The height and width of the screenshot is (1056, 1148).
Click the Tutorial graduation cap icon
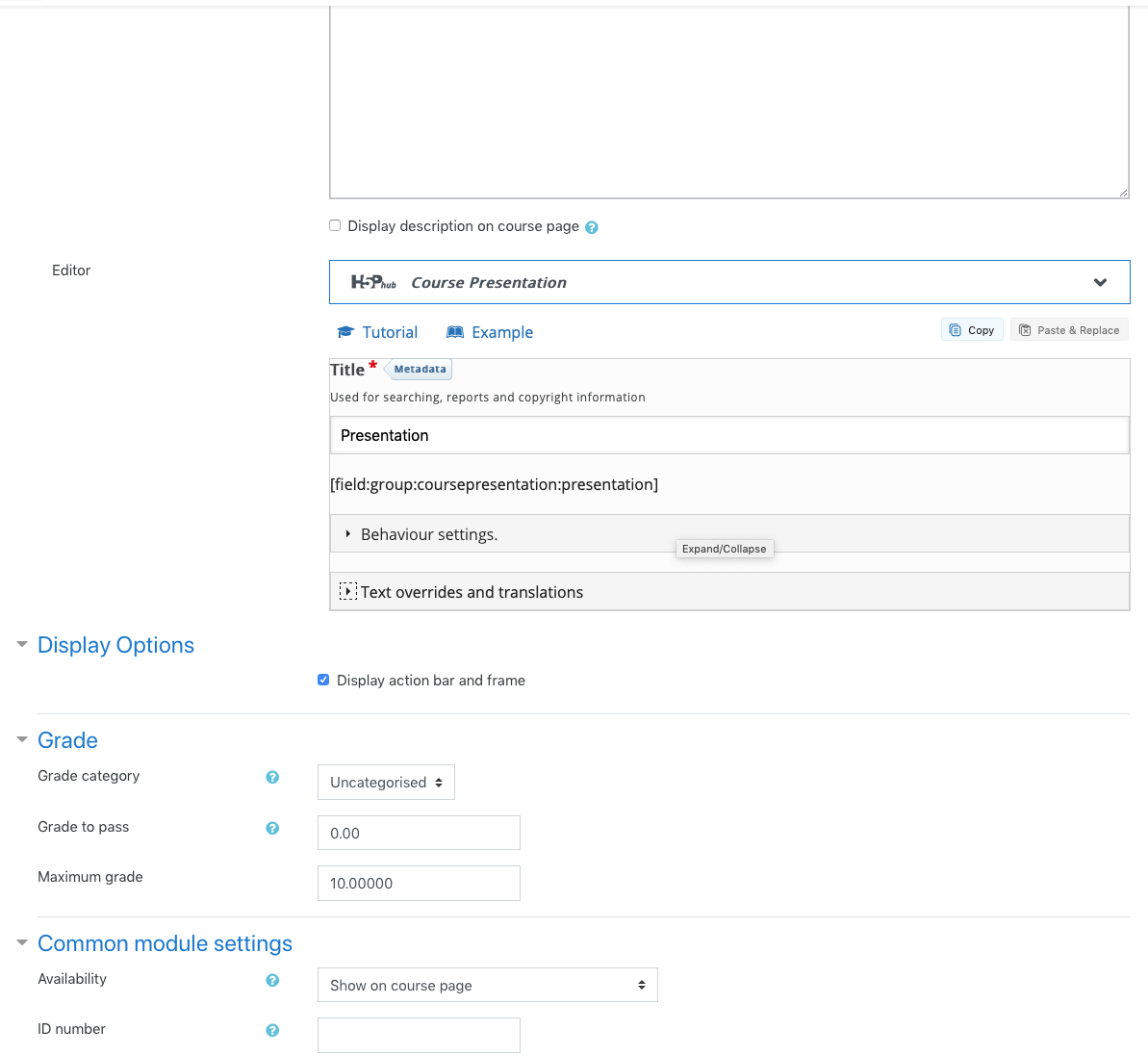tap(345, 332)
